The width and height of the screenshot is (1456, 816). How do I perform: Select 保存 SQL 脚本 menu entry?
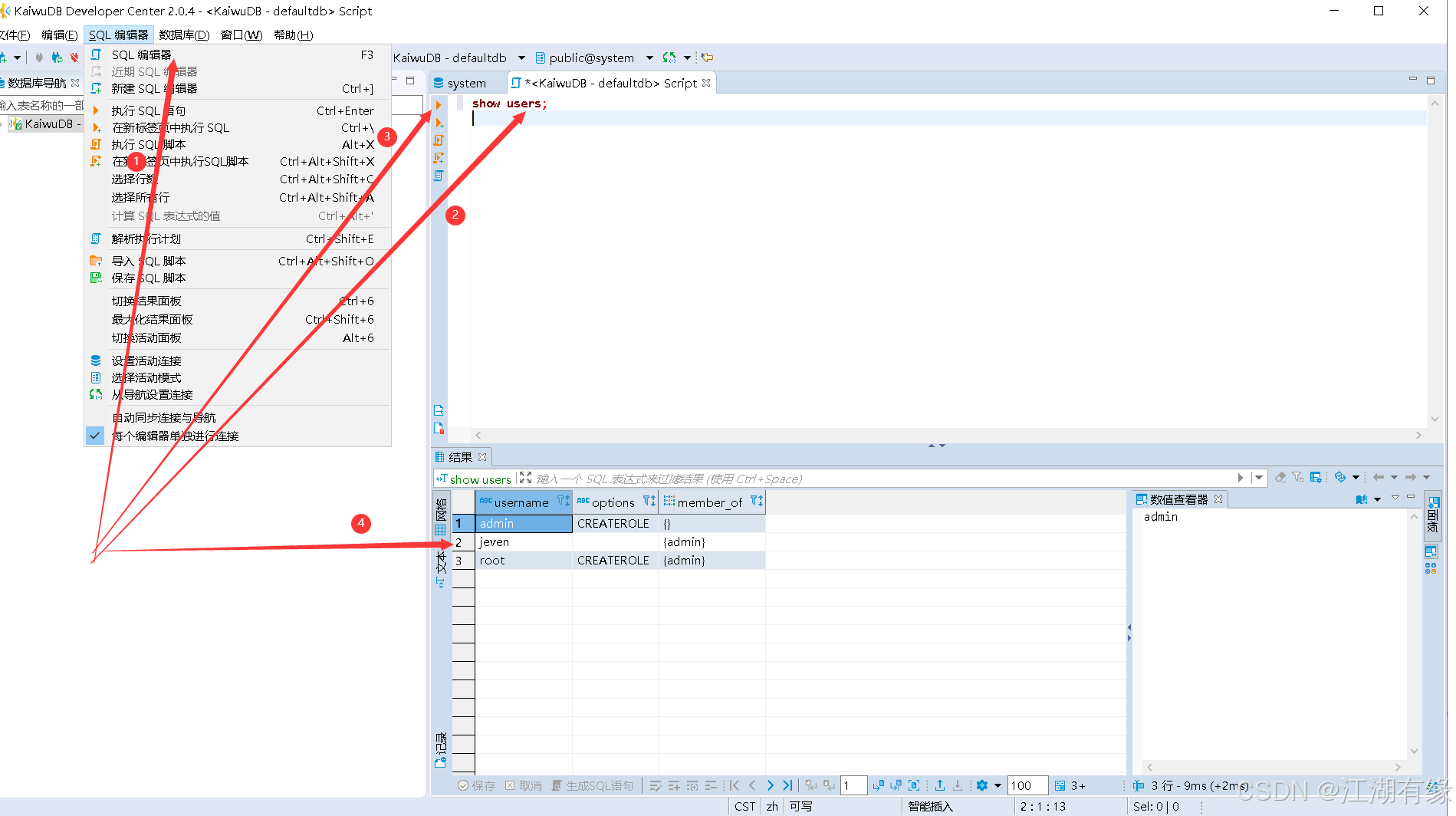238,278
